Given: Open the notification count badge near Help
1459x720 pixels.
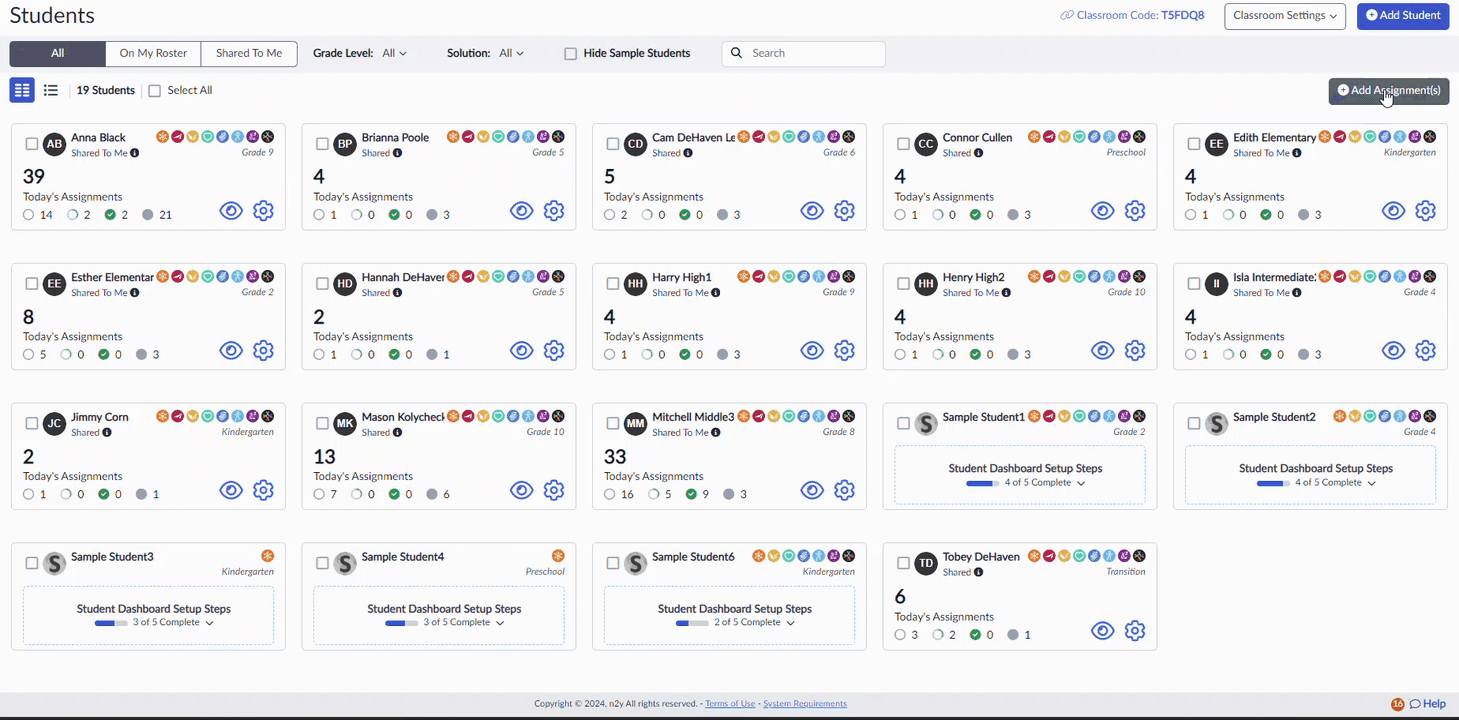Looking at the screenshot, I should point(1398,704).
